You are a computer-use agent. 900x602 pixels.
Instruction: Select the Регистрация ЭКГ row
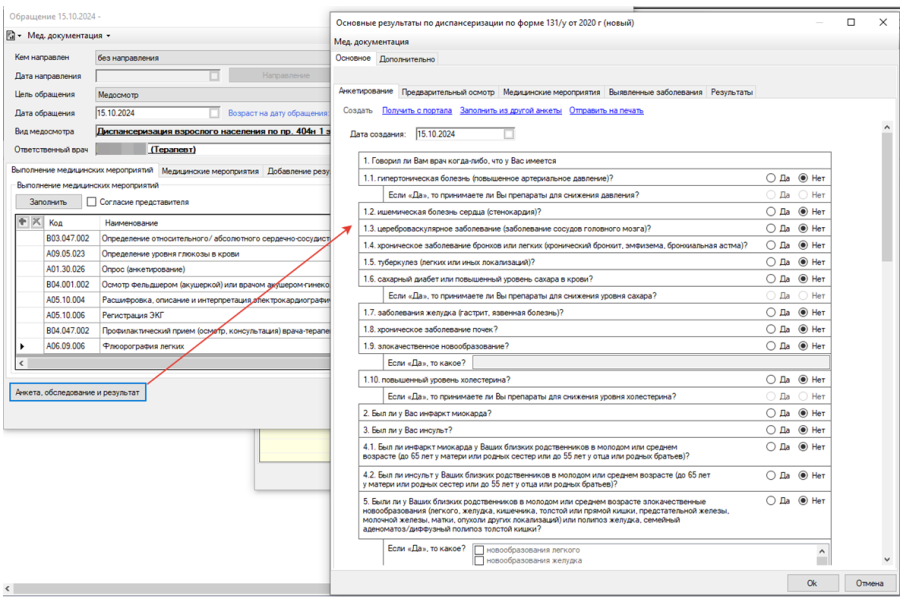(173, 315)
